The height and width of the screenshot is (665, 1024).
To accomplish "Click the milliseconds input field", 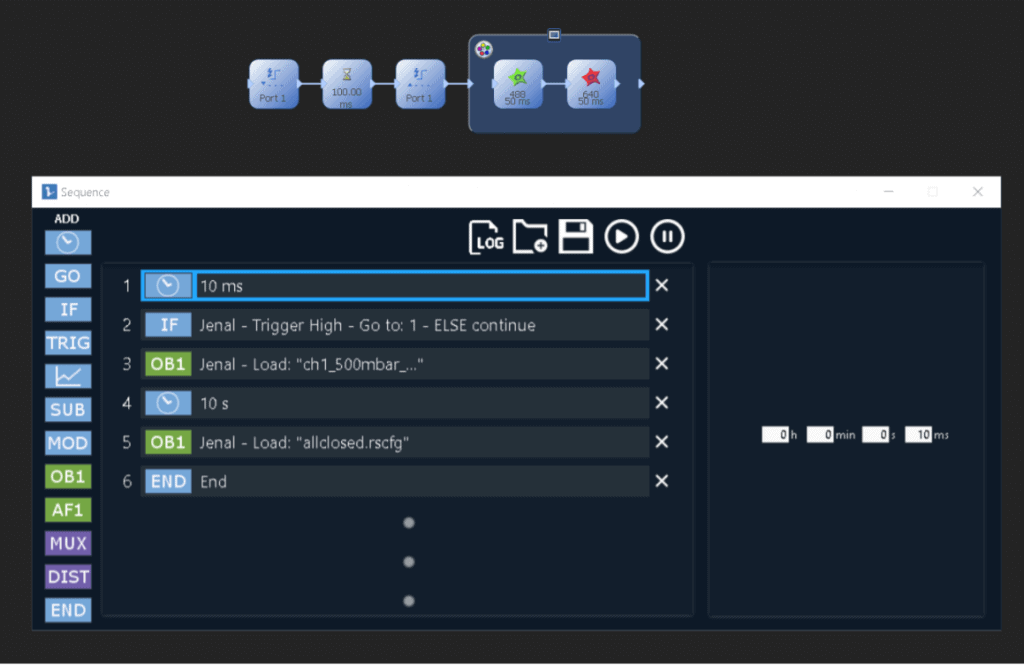I will [x=918, y=435].
